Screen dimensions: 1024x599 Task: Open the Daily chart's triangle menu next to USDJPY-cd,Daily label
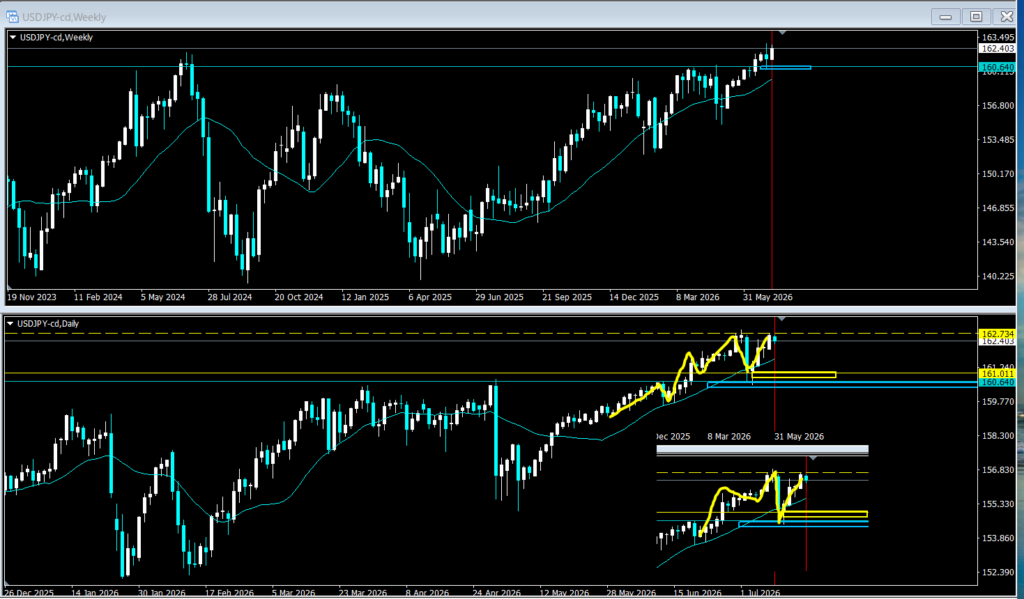tap(10, 323)
